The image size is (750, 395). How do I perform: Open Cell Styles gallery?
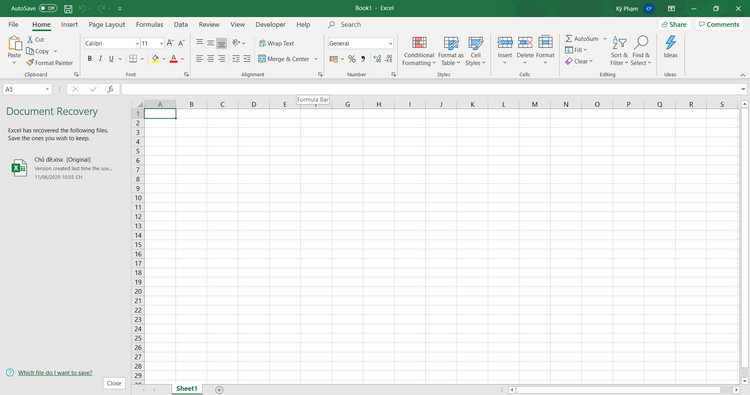pos(475,51)
